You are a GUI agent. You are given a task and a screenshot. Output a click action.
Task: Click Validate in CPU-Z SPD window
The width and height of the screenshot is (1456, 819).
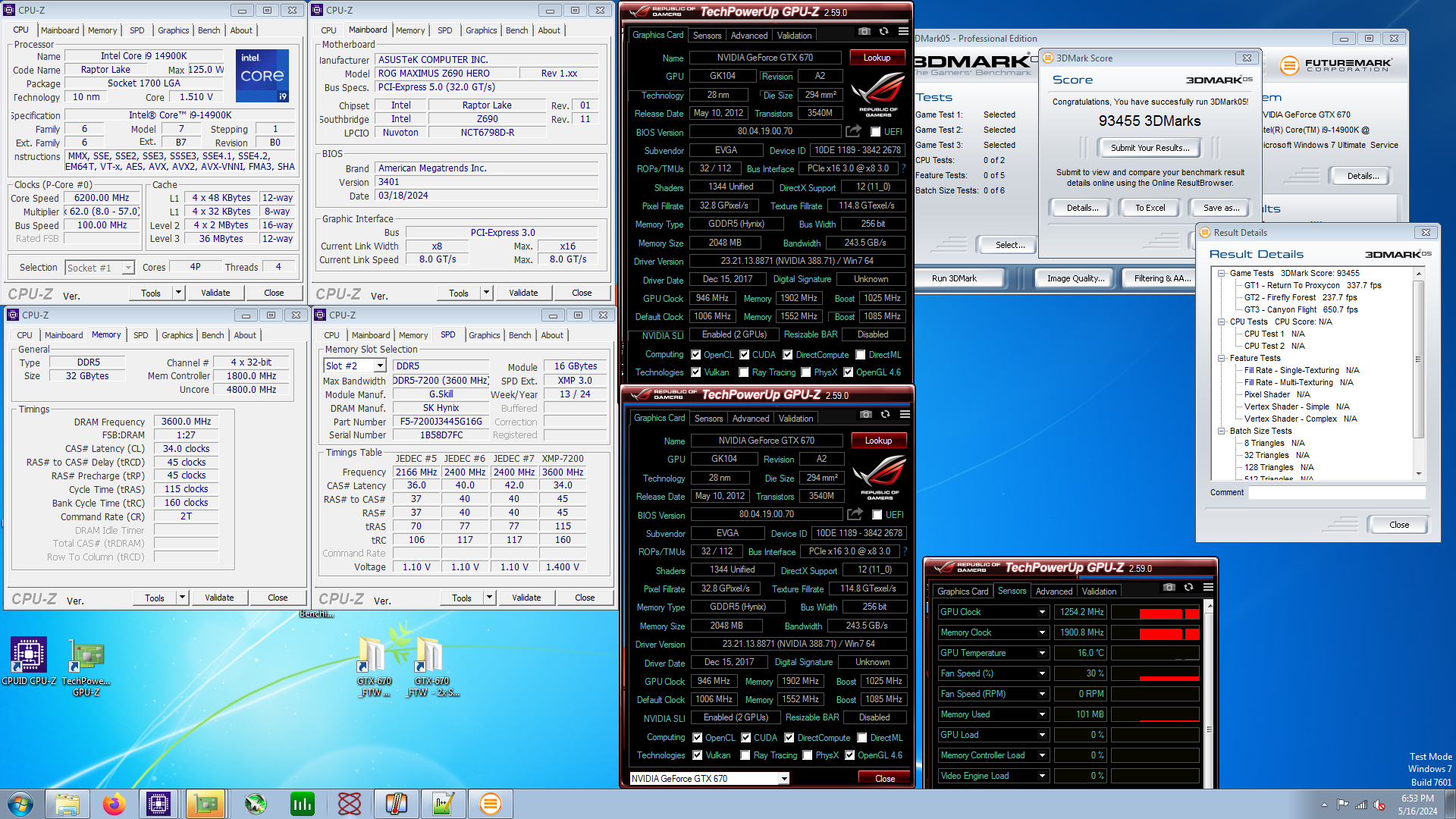pos(526,598)
